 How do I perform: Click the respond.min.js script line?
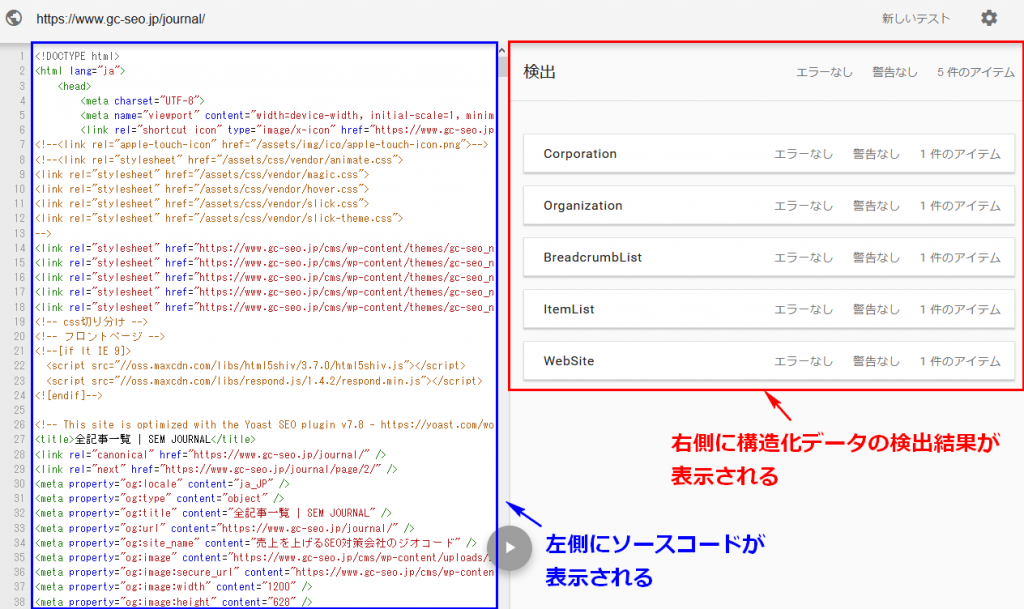tap(264, 381)
